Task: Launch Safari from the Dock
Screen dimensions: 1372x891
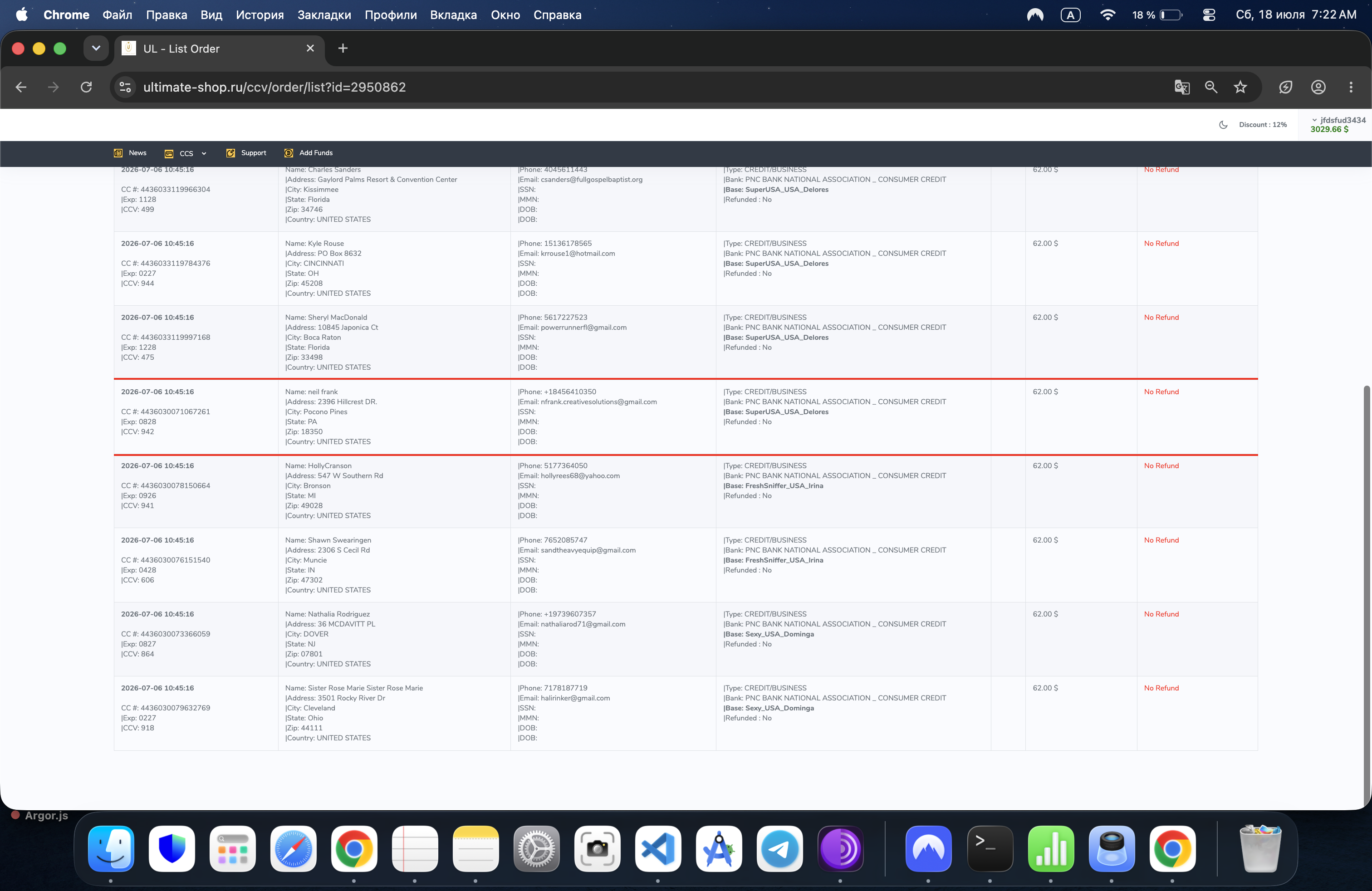Action: click(294, 848)
